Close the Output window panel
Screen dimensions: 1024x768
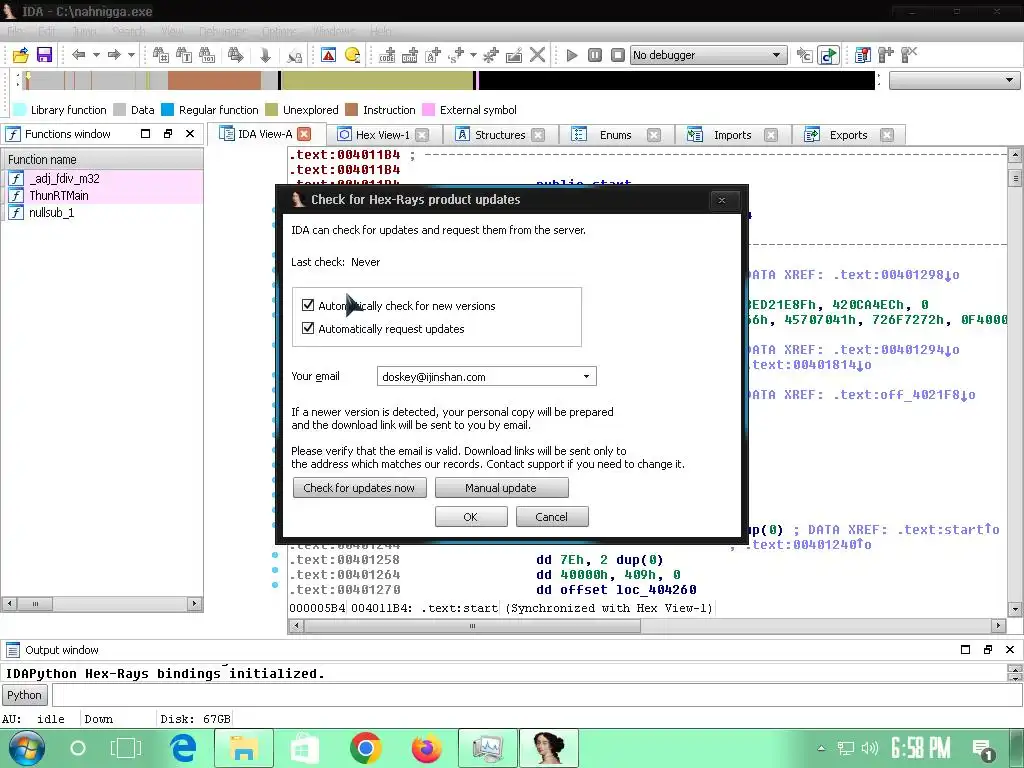tap(1010, 649)
